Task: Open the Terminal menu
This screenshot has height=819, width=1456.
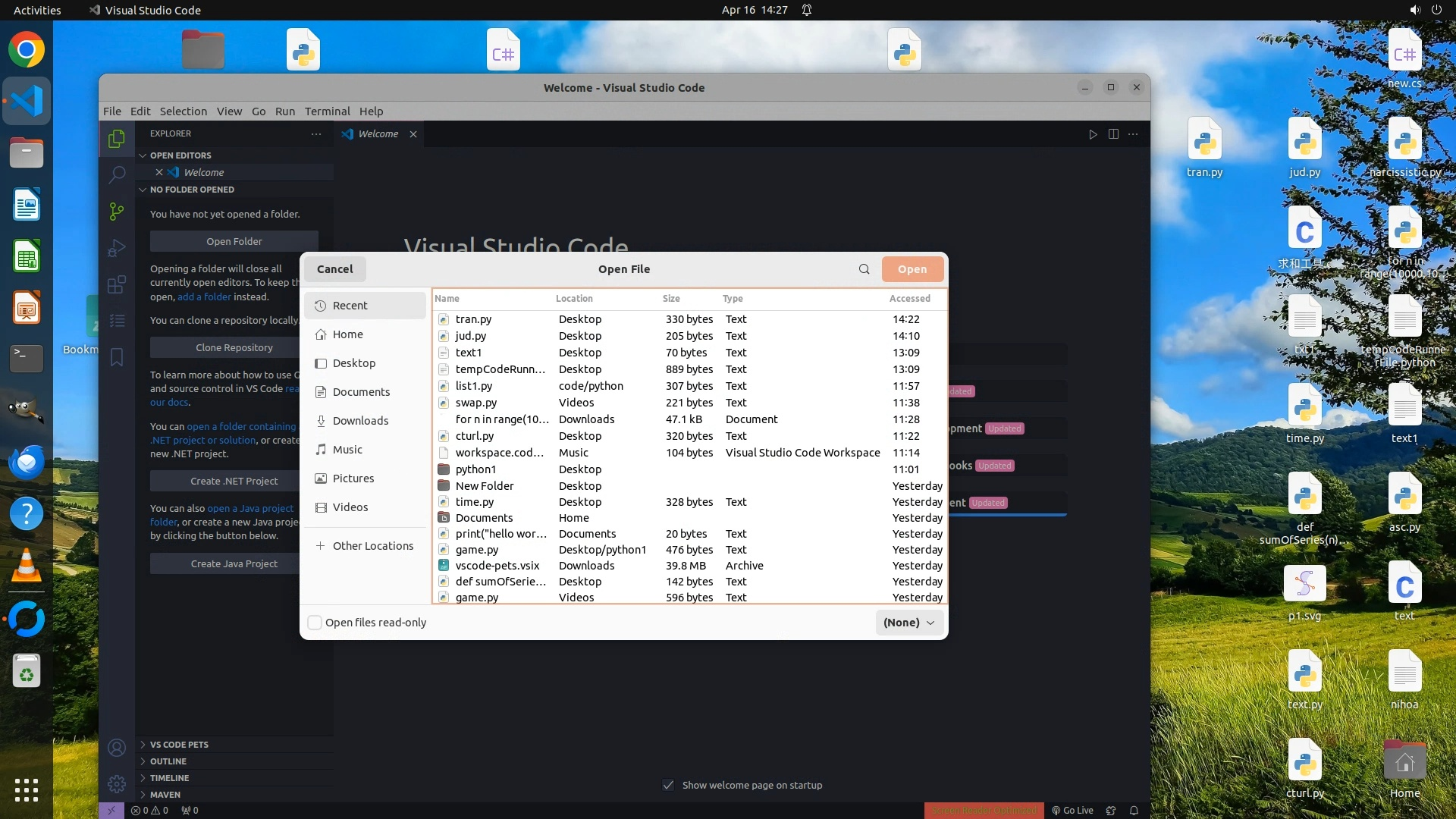Action: tap(327, 111)
